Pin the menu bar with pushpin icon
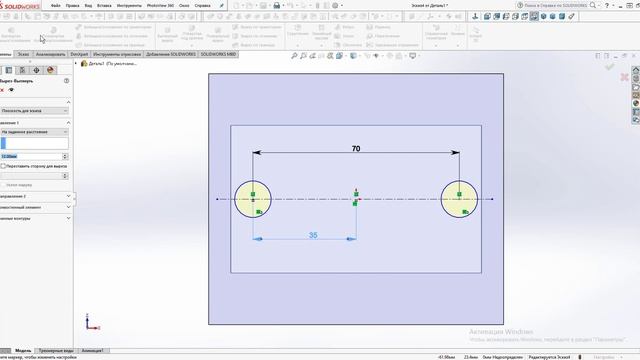The height and width of the screenshot is (360, 640). 222,6
